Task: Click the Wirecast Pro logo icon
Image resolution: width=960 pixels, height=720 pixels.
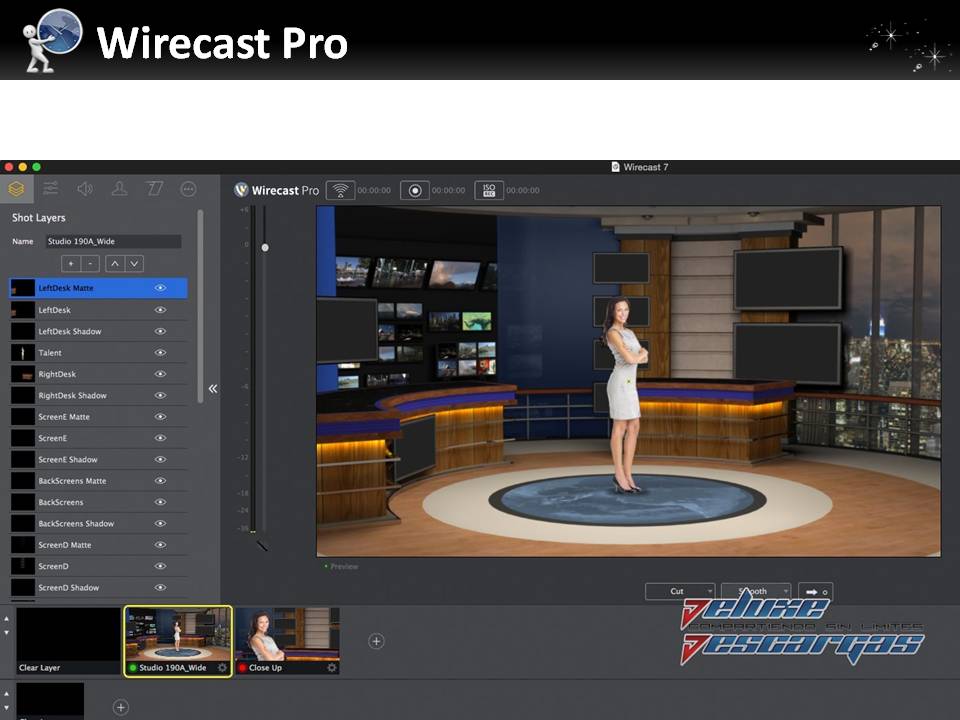Action: (241, 190)
